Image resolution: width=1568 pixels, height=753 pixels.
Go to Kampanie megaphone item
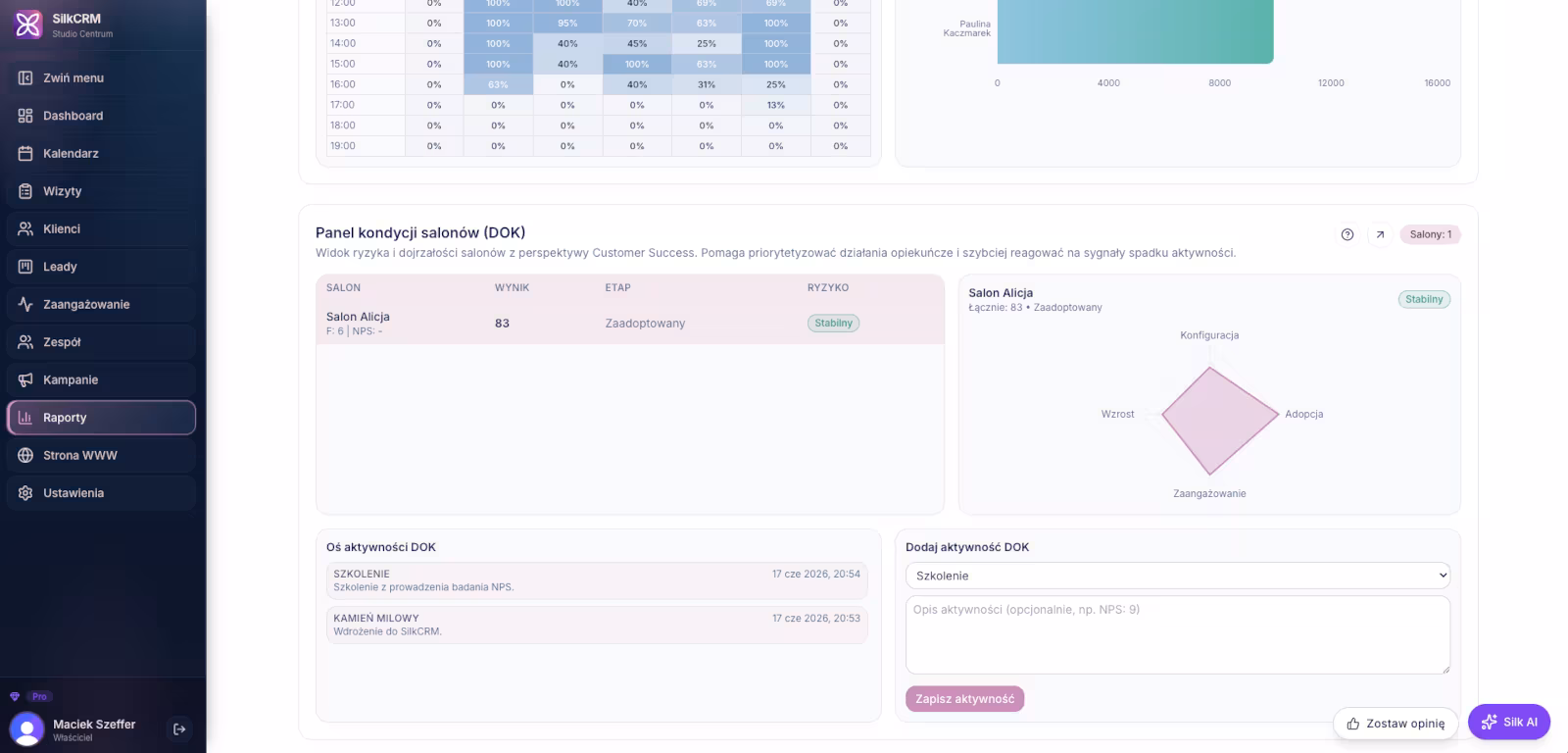(101, 380)
